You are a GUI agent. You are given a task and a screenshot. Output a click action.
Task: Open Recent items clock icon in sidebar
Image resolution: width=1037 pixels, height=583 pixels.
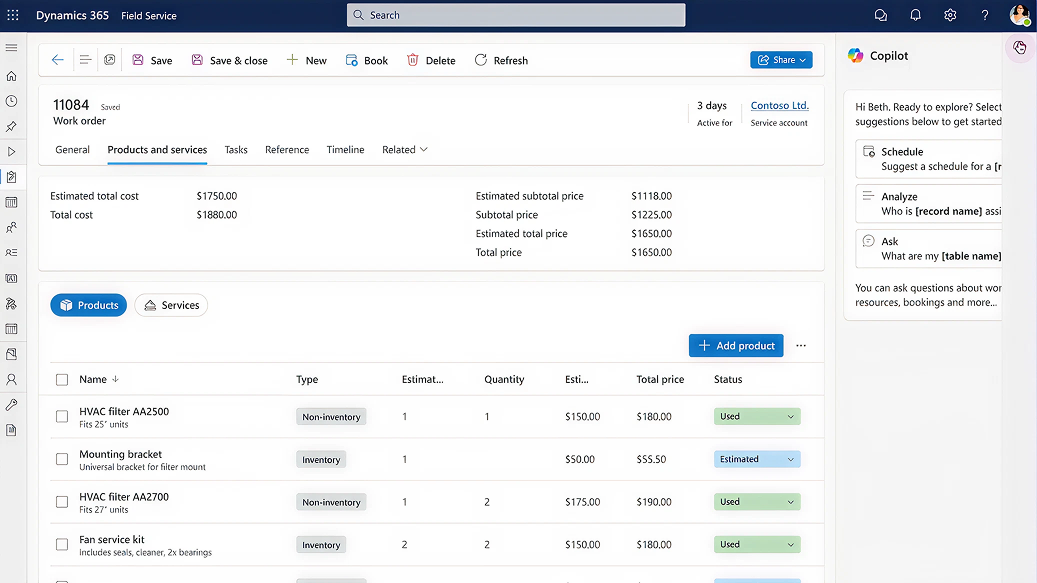tap(12, 101)
